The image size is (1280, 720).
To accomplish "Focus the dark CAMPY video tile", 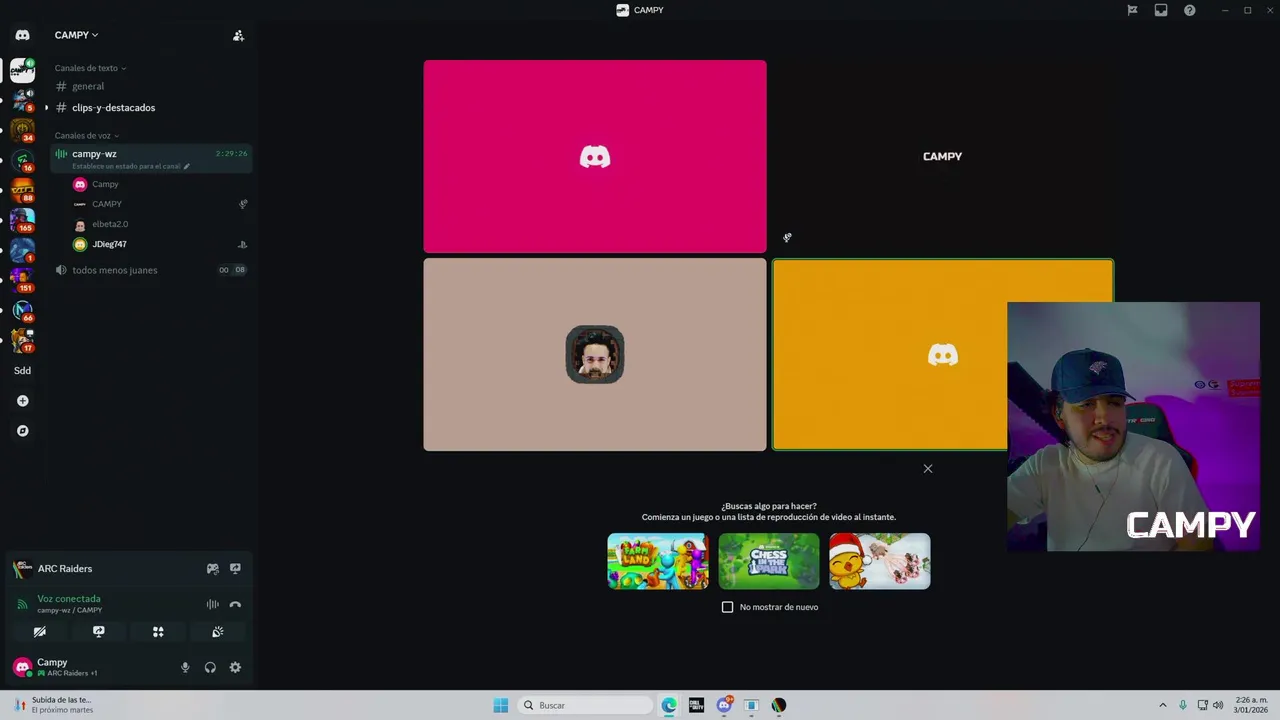I will click(942, 156).
